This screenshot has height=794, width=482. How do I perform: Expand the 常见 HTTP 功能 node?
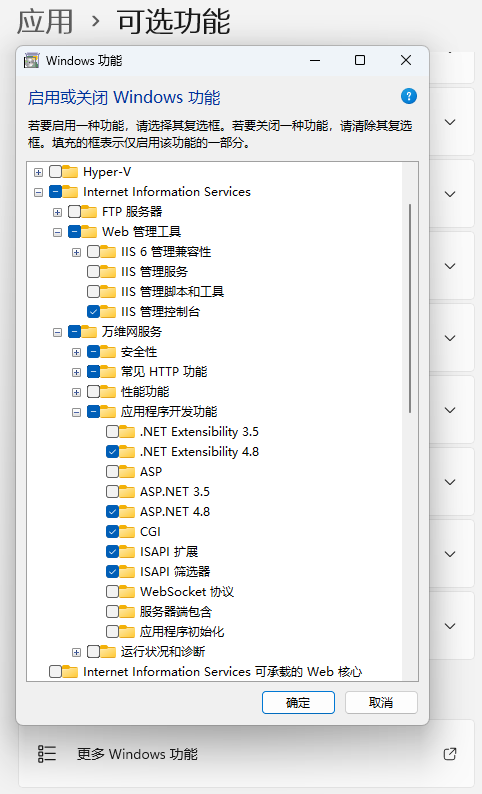click(76, 372)
